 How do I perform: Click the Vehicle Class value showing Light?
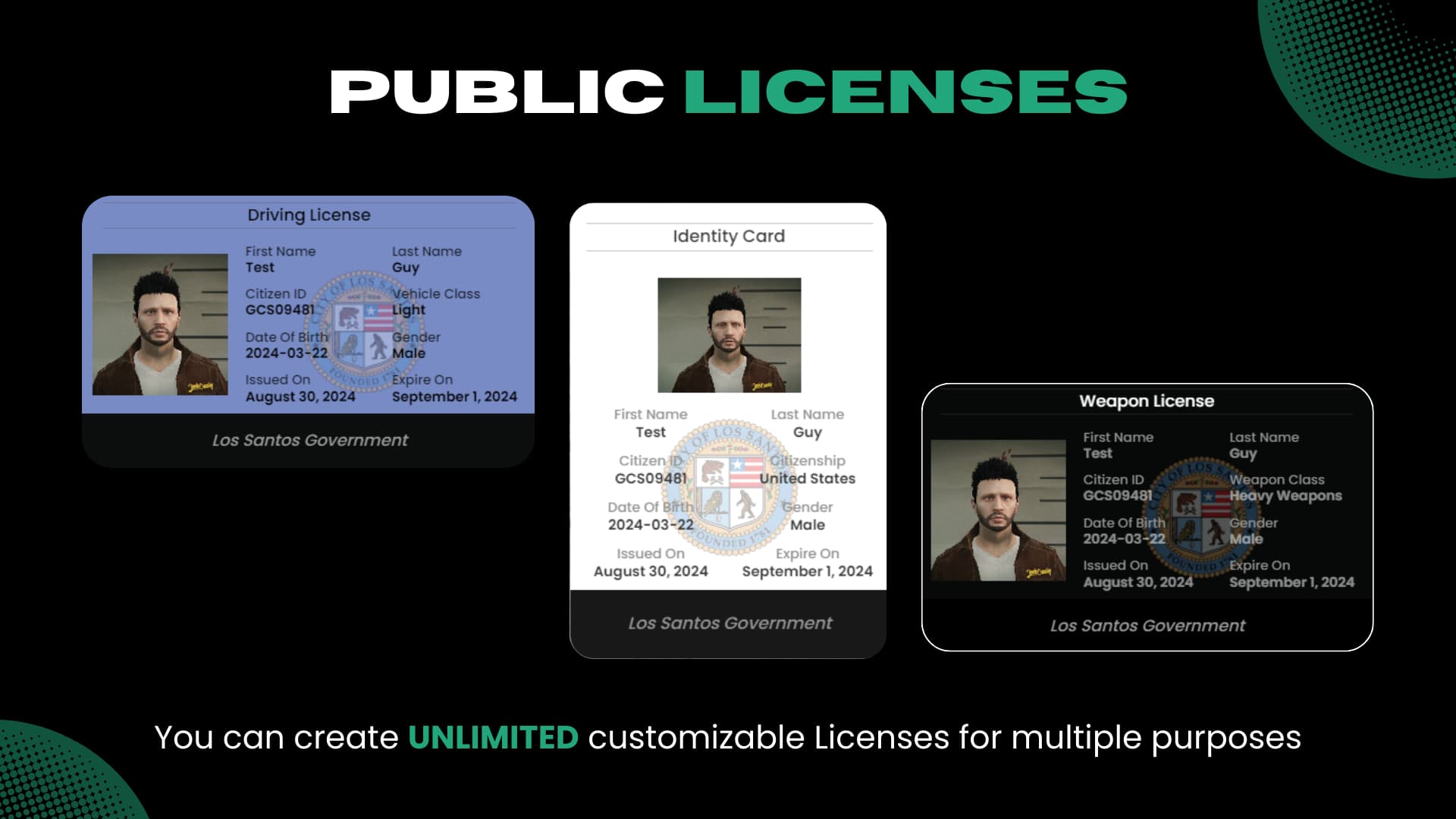click(x=409, y=309)
